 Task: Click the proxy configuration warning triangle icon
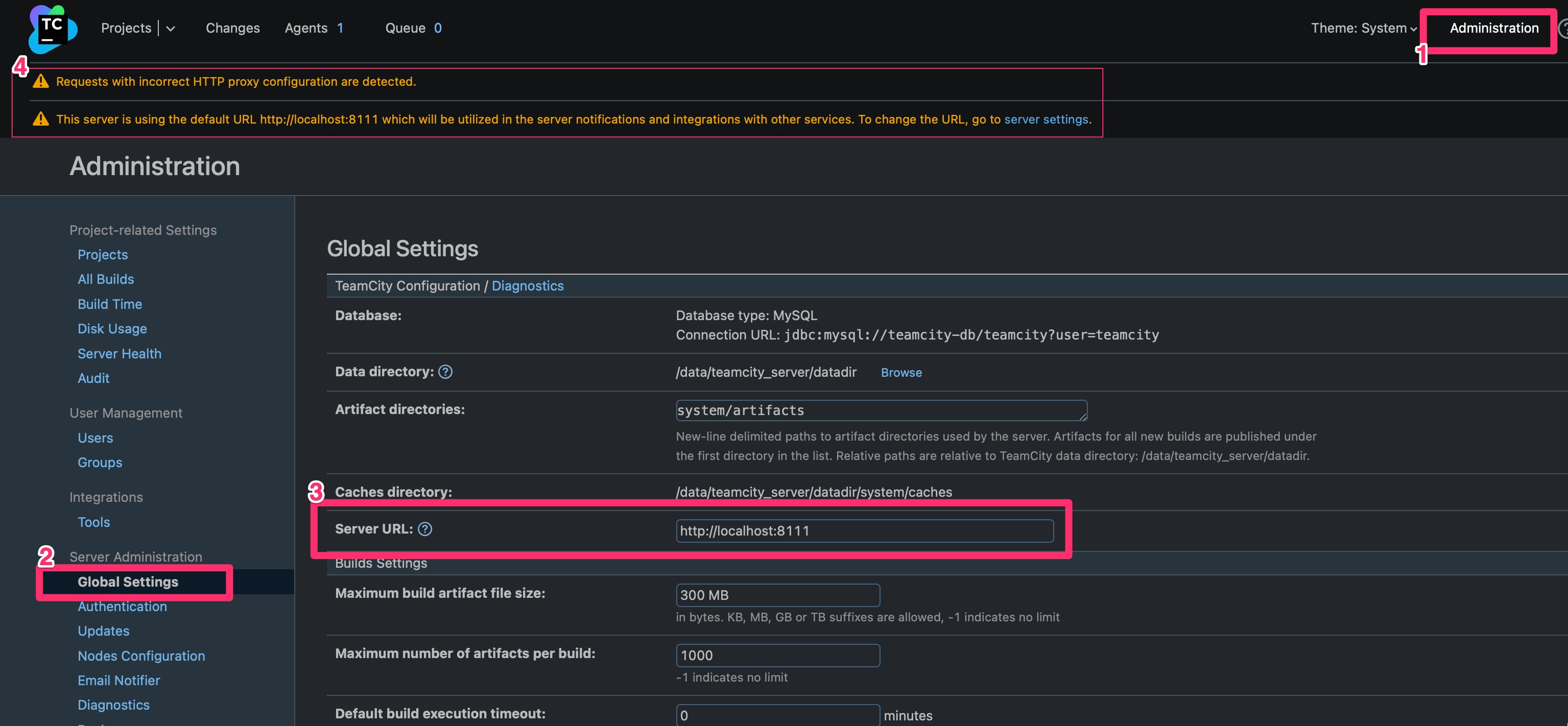(41, 82)
